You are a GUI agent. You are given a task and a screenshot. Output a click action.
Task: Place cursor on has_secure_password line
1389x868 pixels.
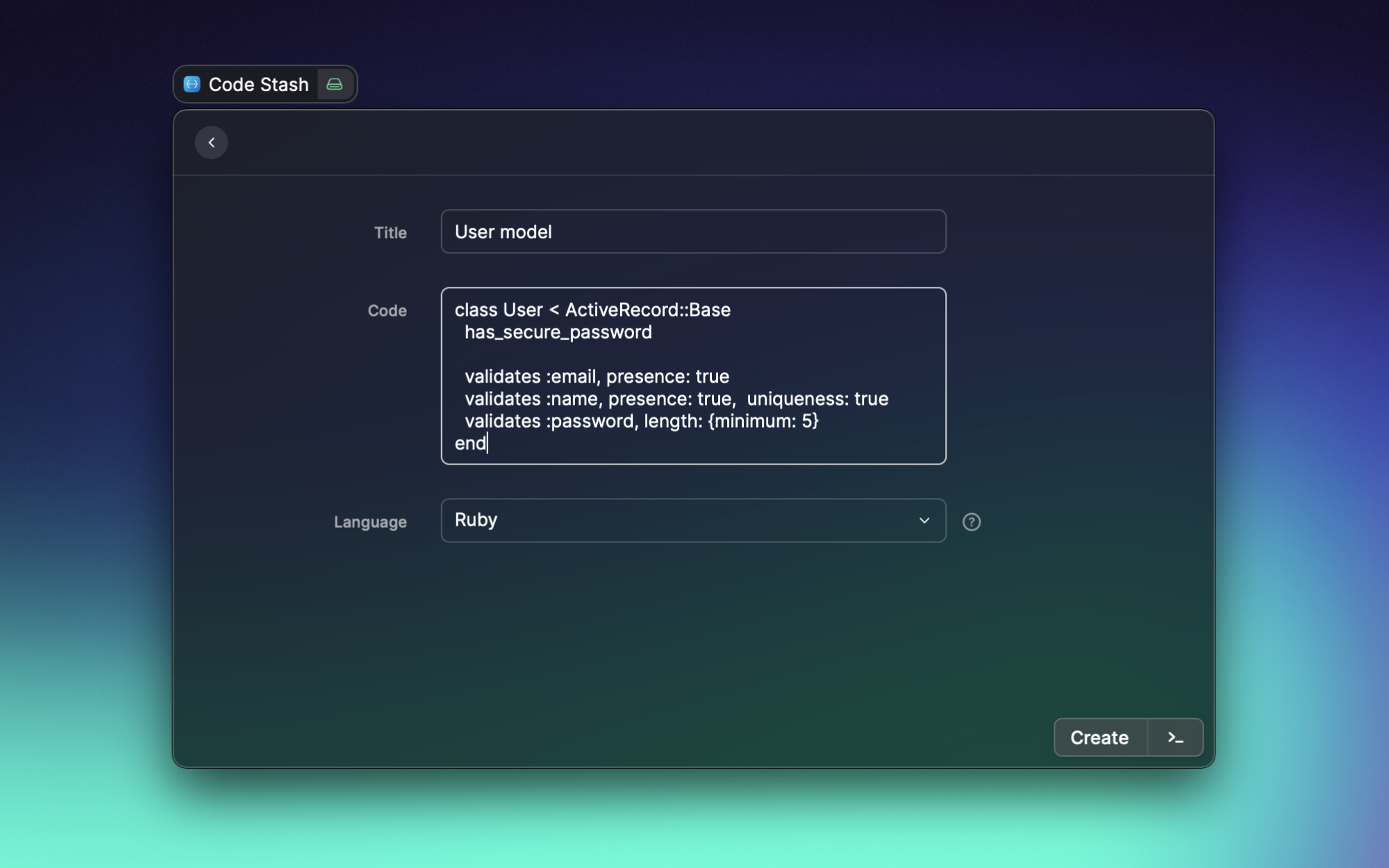tap(558, 333)
